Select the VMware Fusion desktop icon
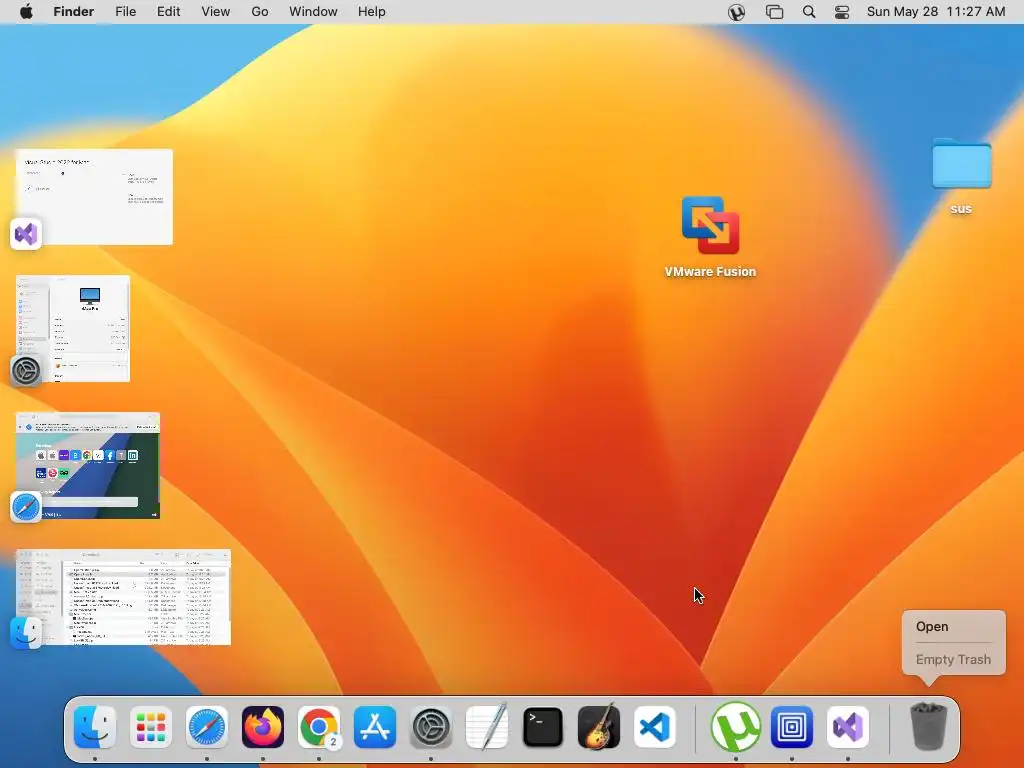The height and width of the screenshot is (768, 1024). (711, 226)
